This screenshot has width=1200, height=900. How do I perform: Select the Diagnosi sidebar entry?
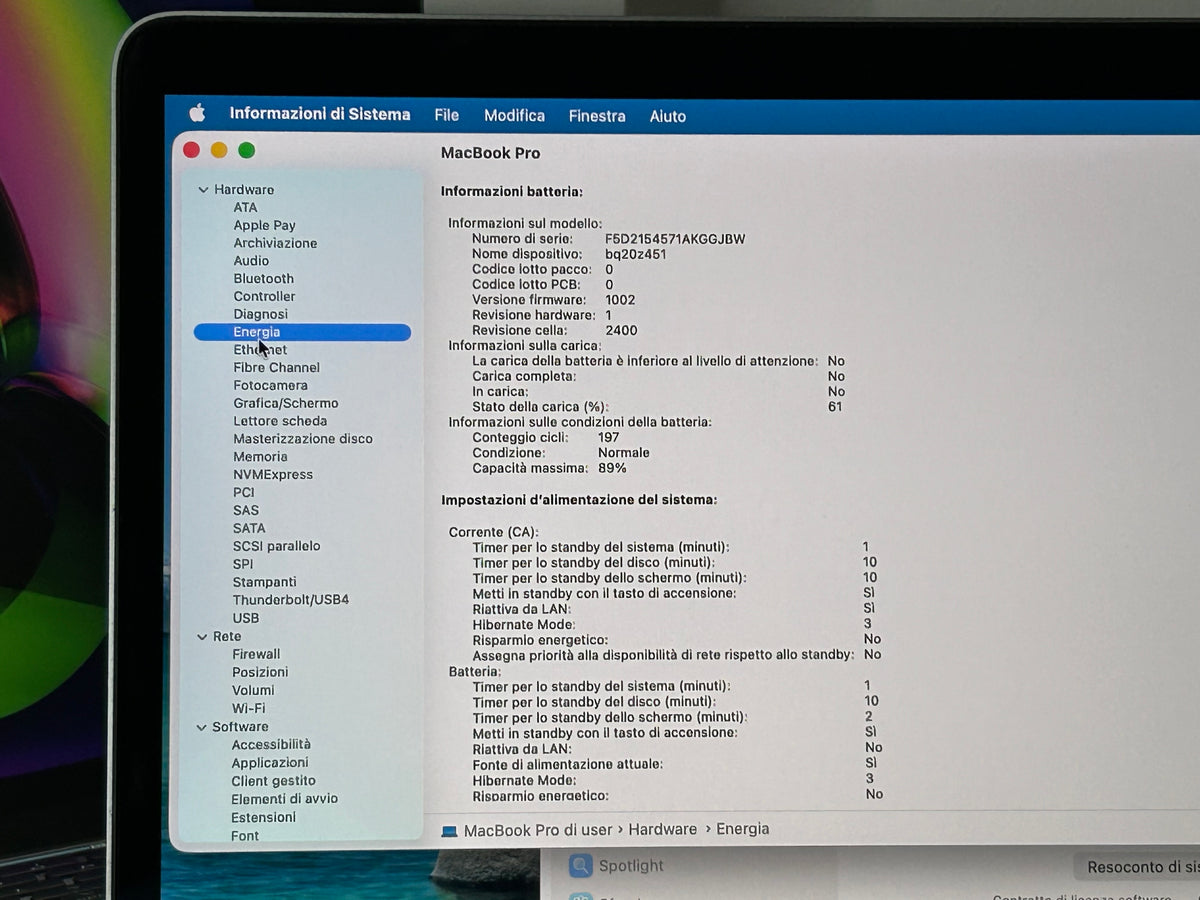(260, 314)
